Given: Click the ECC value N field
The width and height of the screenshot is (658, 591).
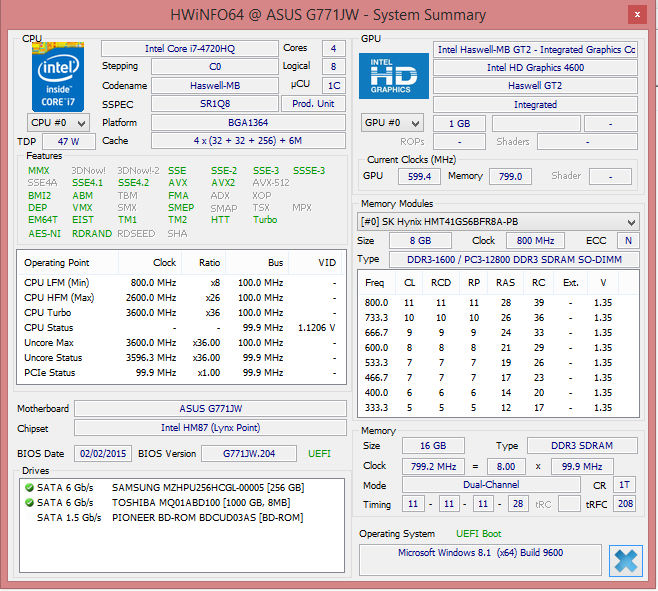Looking at the screenshot, I should click(628, 241).
